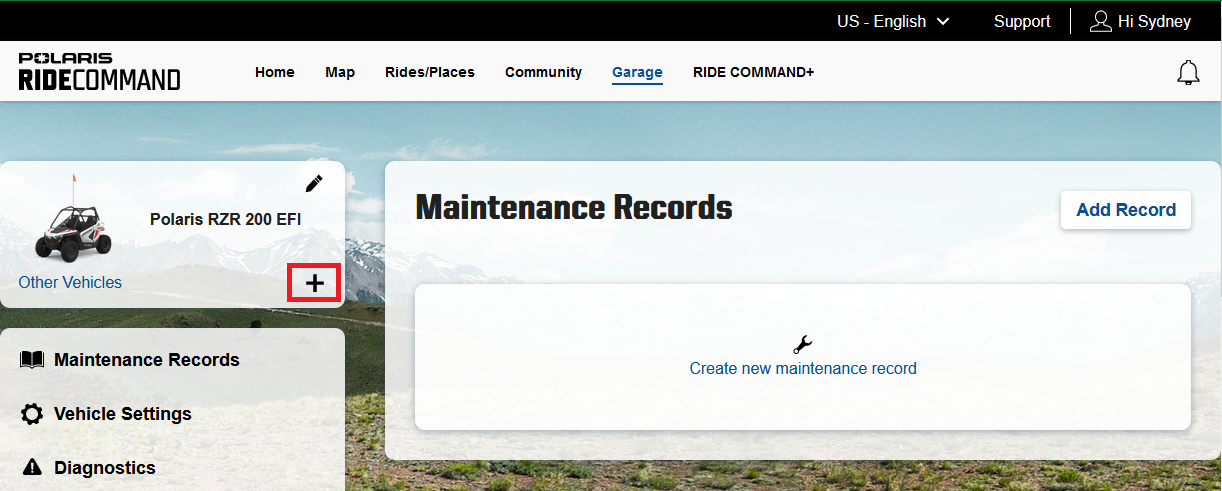Open the Other Vehicles link
Image resolution: width=1222 pixels, height=491 pixels.
(70, 282)
